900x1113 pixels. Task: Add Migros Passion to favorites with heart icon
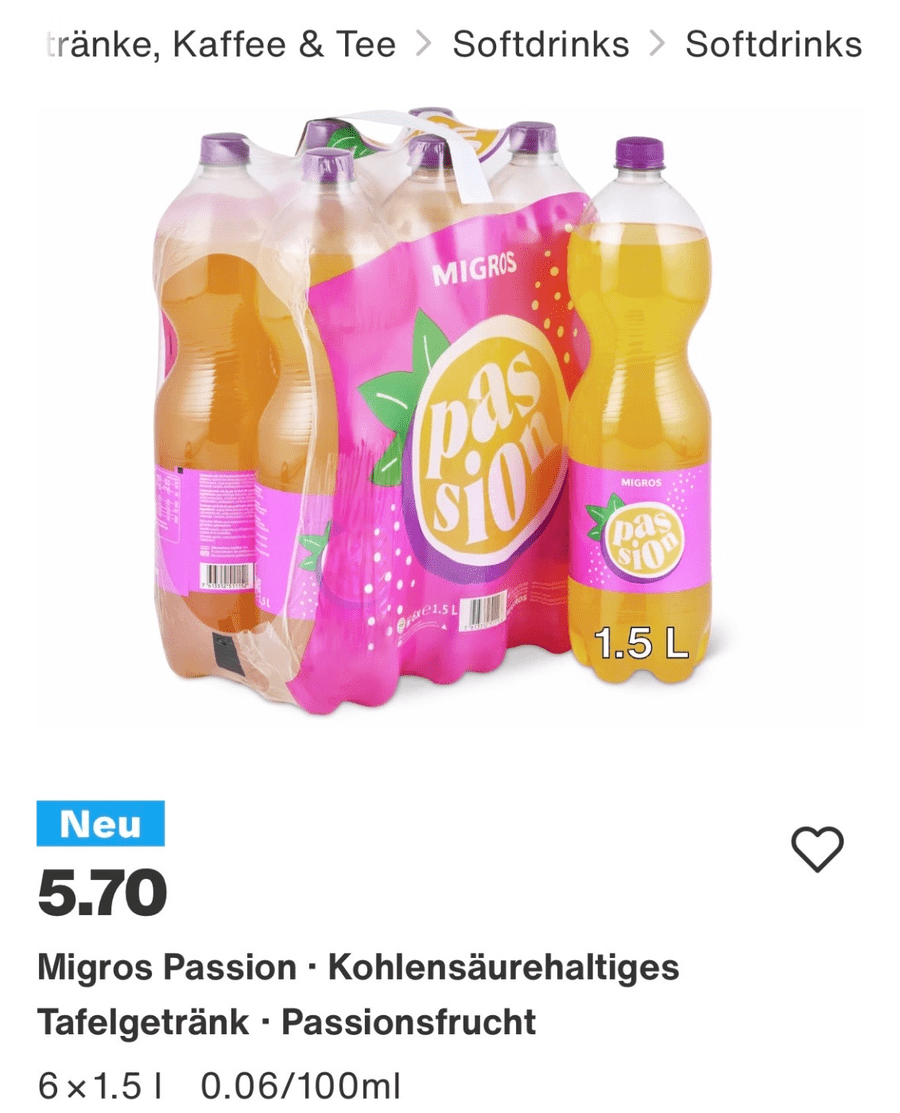817,848
